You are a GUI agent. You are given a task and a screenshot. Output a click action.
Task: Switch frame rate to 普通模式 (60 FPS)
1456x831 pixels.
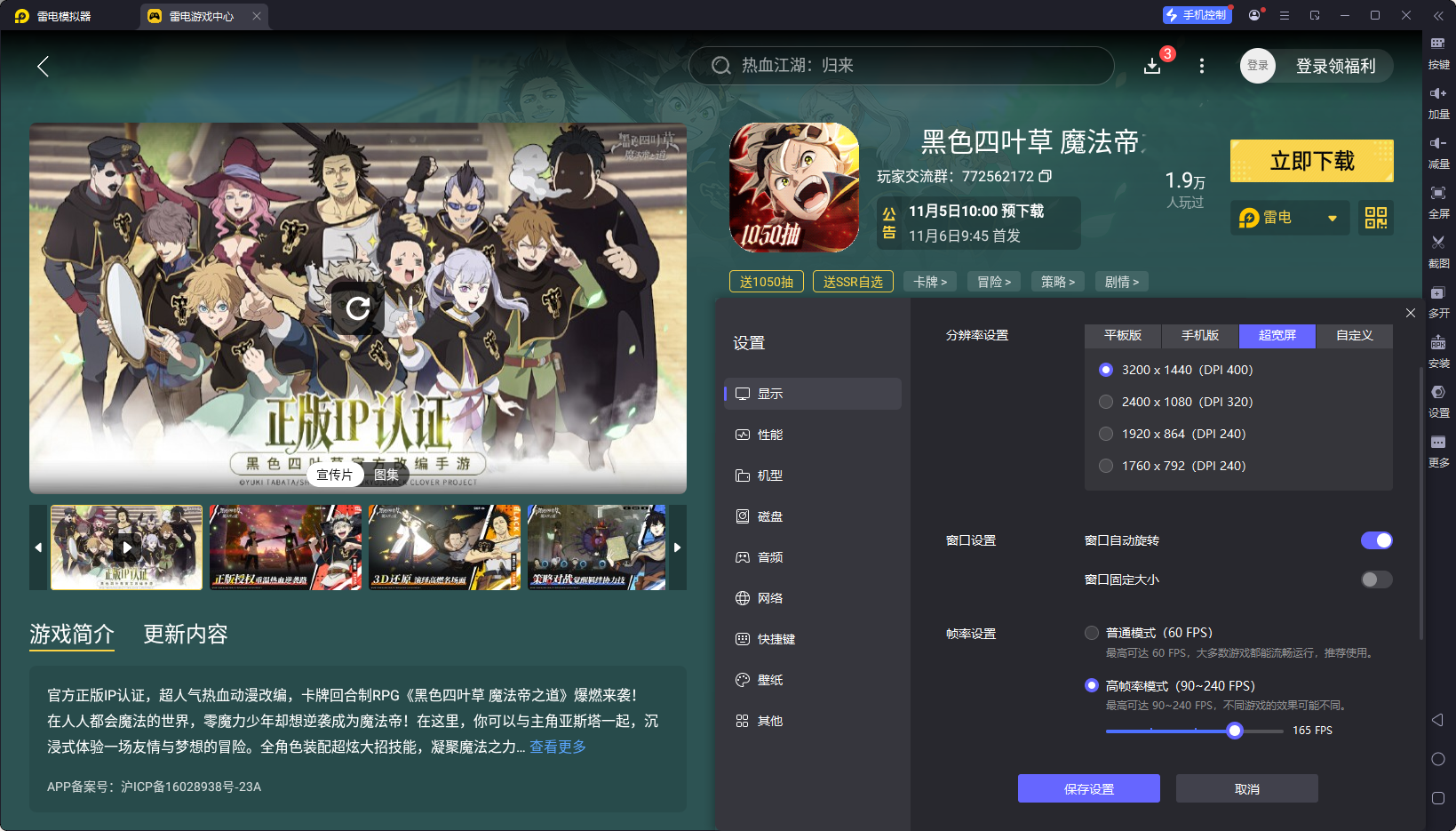click(1092, 633)
